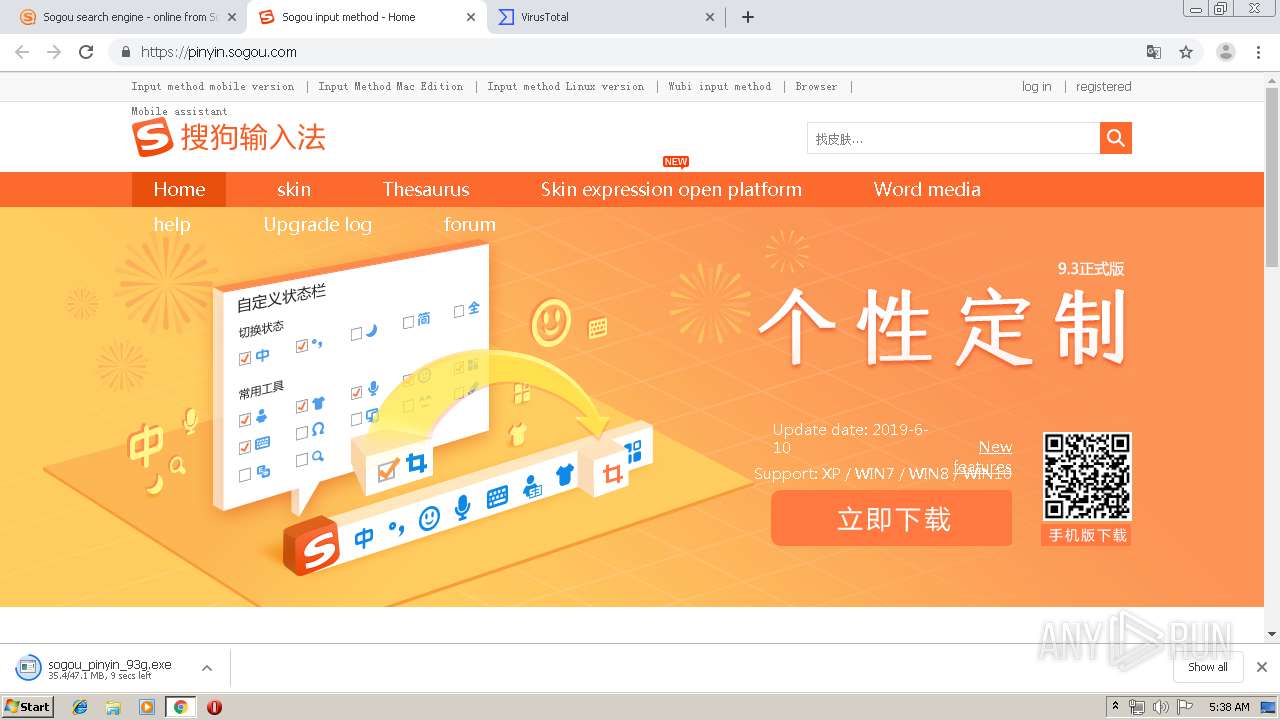The width and height of the screenshot is (1280, 720).
Task: Click the red Opera taskbar icon
Action: coord(214,707)
